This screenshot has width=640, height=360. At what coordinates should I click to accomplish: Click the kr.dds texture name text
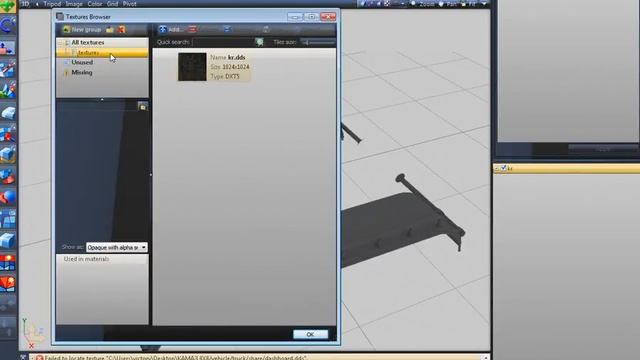pos(236,58)
